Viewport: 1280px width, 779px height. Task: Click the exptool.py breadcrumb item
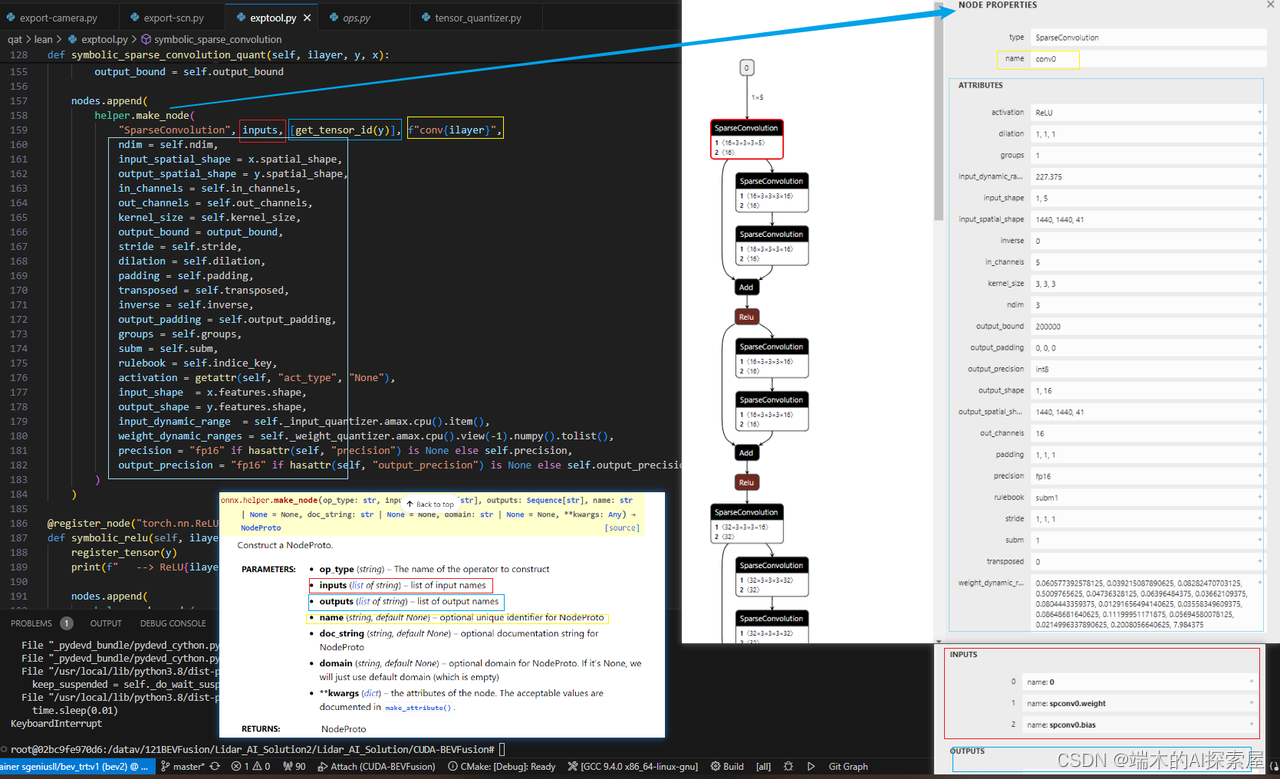coord(98,40)
